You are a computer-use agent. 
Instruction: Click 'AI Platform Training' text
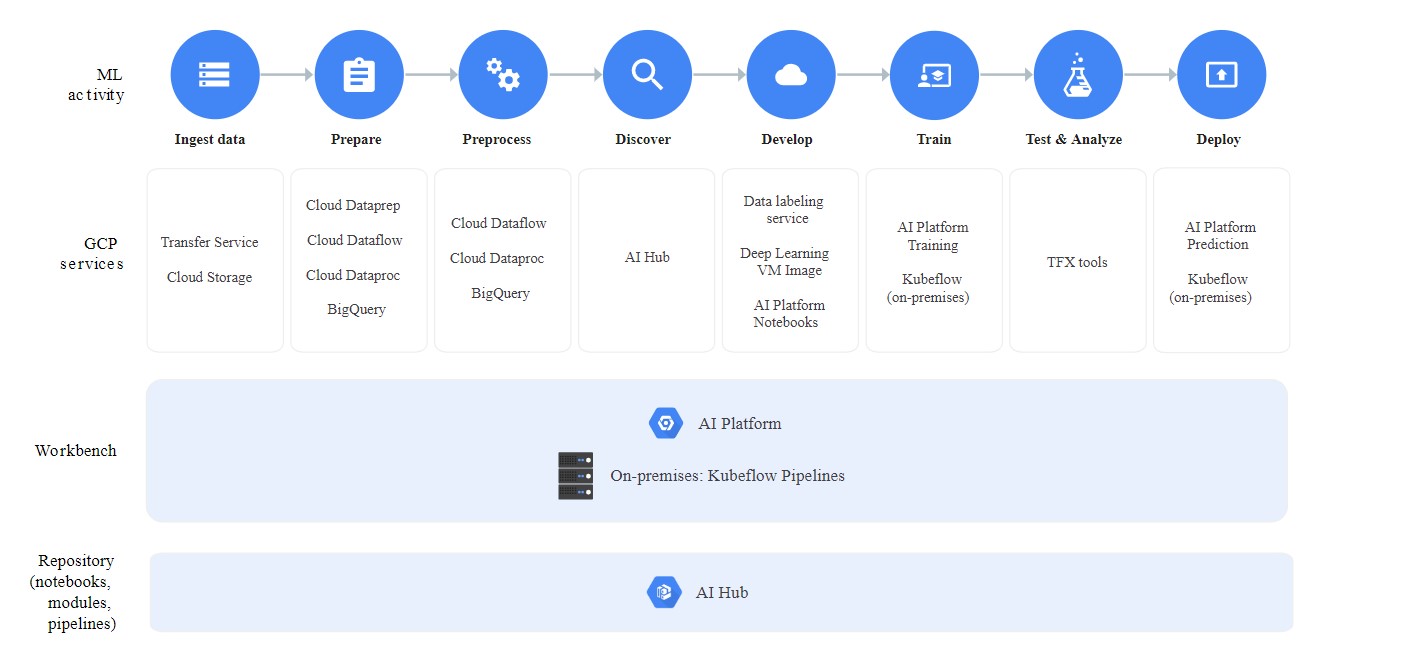point(933,236)
